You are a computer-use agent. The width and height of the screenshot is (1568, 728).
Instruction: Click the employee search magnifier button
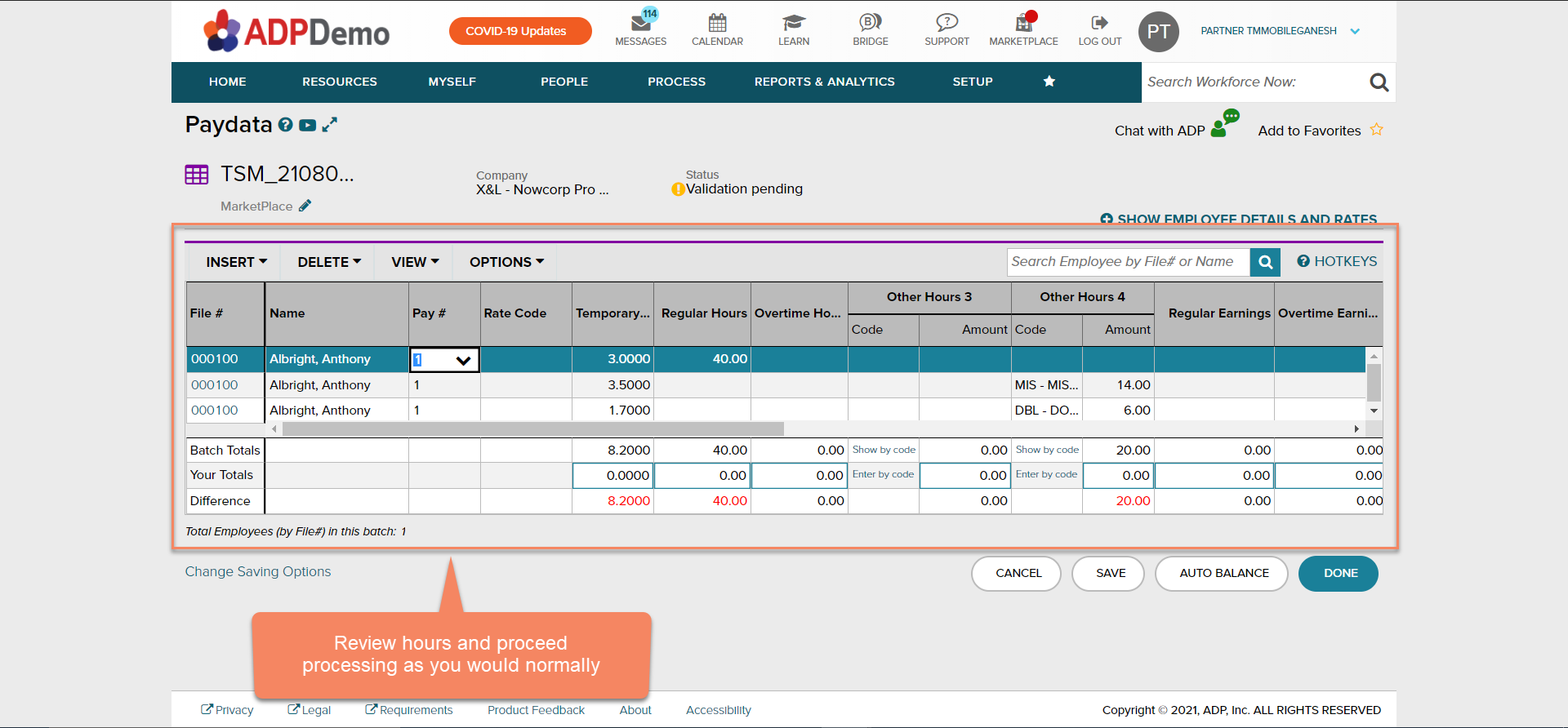pos(1265,262)
